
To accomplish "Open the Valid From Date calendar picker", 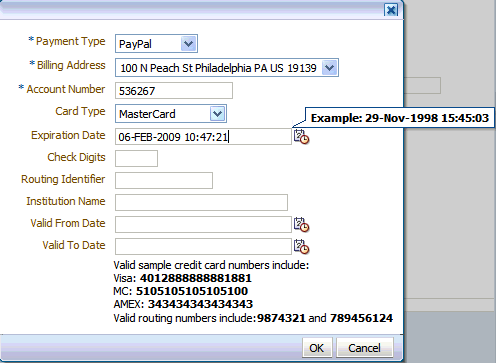I will (301, 224).
